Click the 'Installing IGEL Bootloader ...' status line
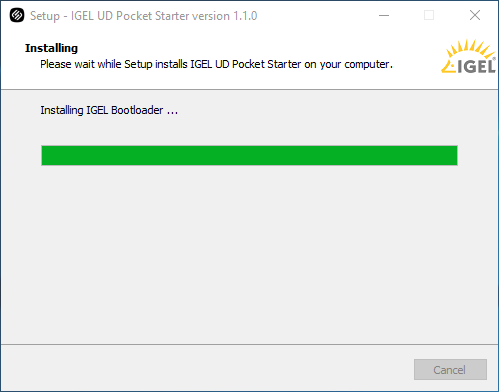499x392 pixels. pyautogui.click(x=109, y=110)
